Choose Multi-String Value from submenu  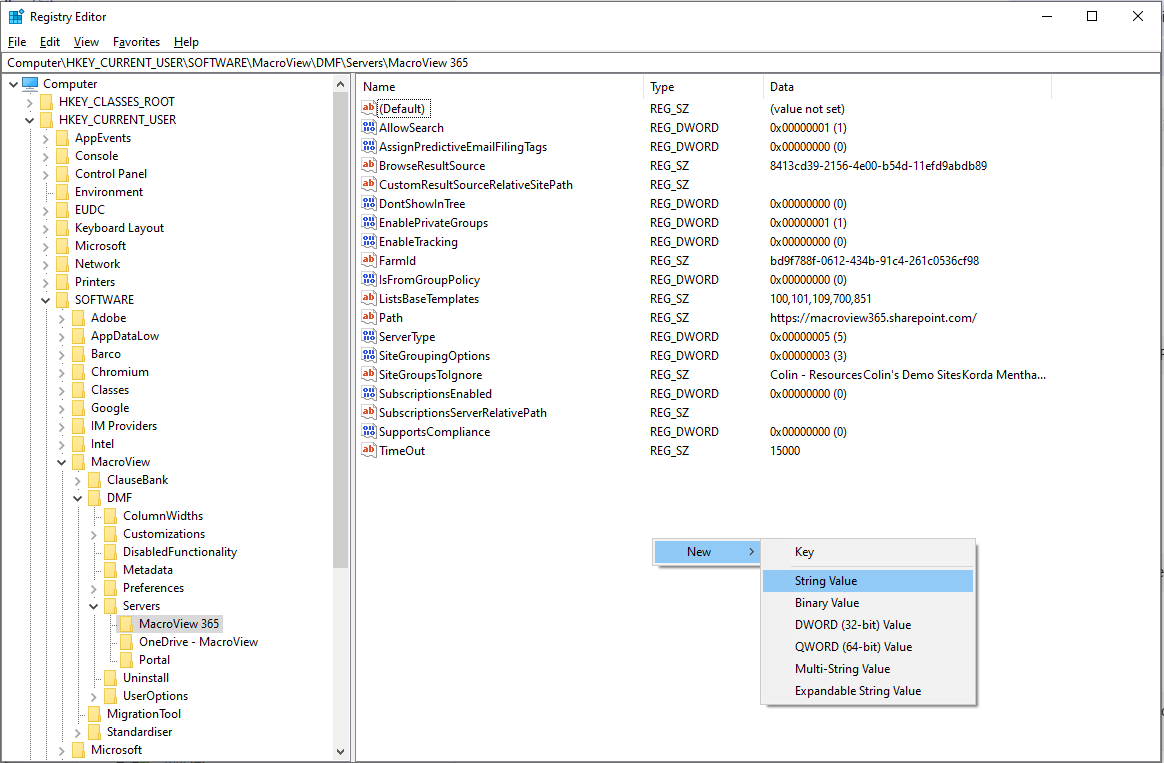point(868,669)
